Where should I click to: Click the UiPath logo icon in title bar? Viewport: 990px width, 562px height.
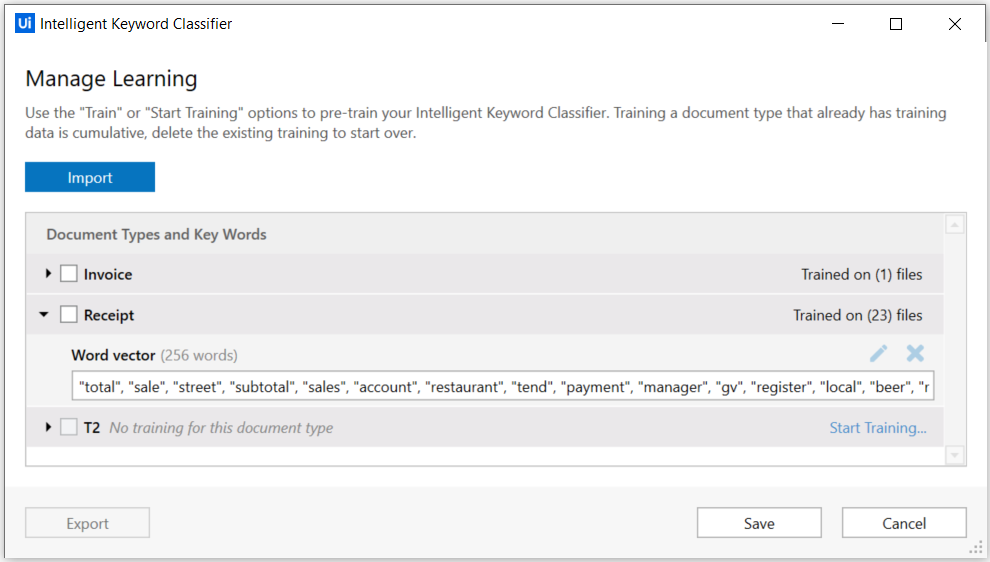25,23
